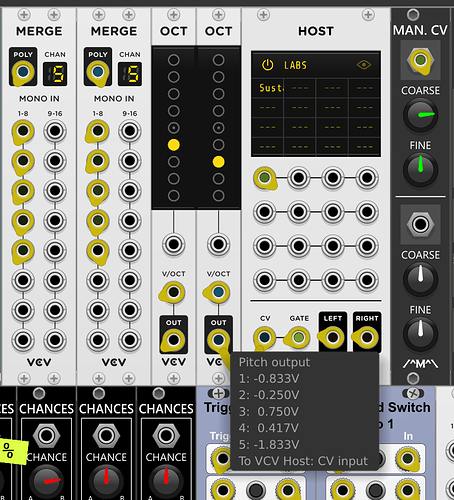Image resolution: width=454 pixels, height=500 pixels.
Task: Click the lower FINE knob on MAN. CV
Action: point(420,334)
